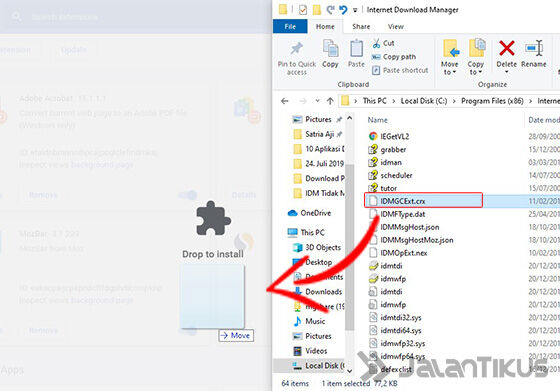
Task: Click Remove for MozBar extension
Action: (43, 331)
